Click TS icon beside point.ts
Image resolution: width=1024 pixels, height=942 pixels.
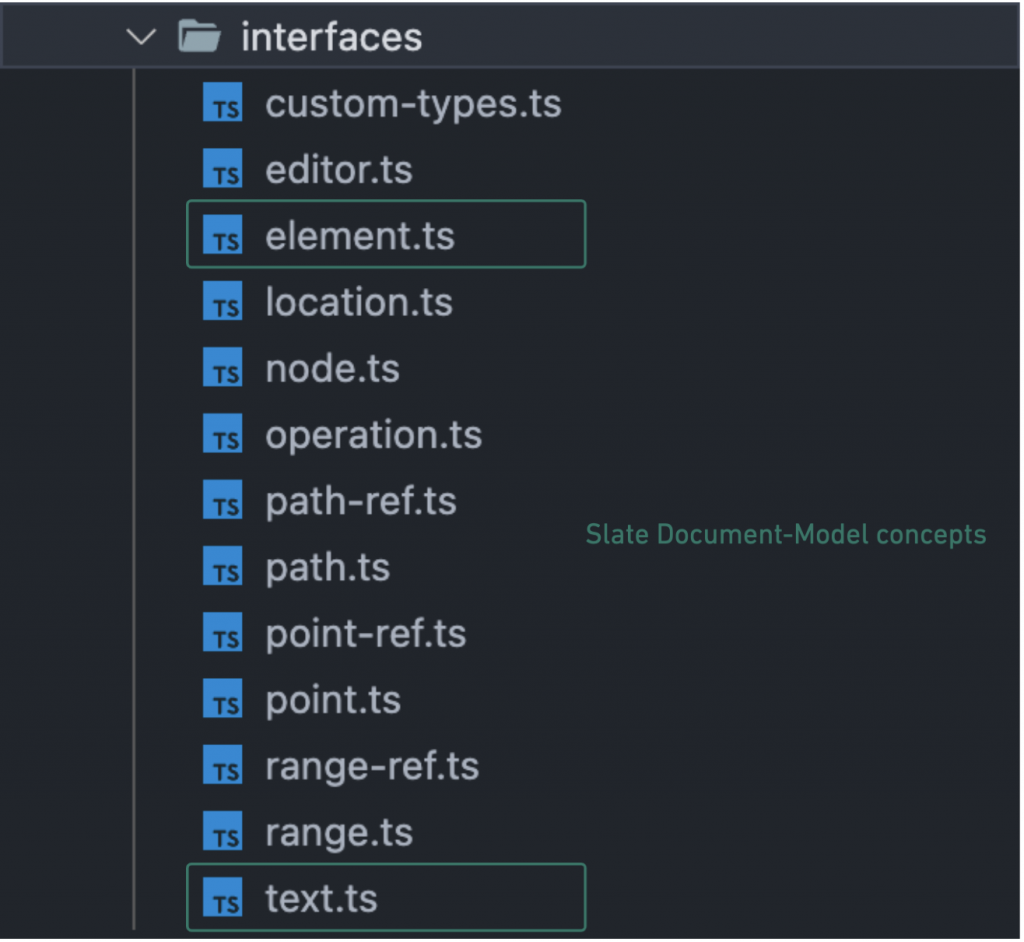(x=222, y=700)
